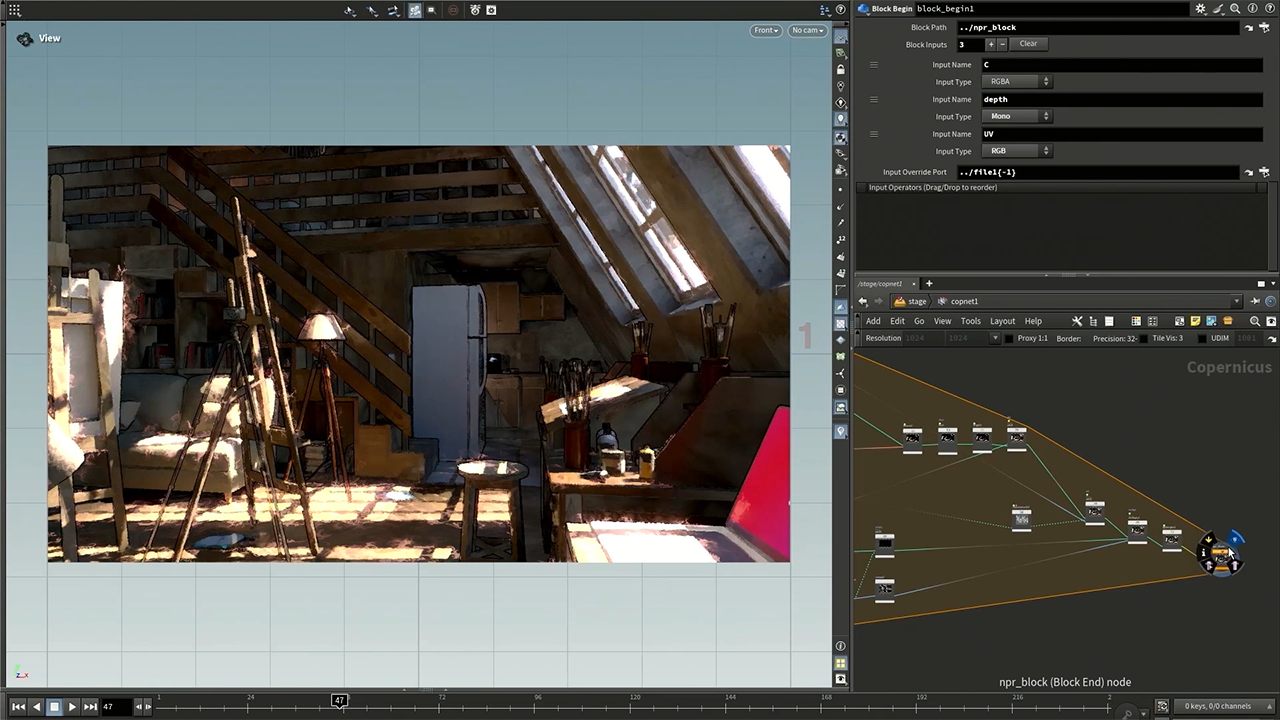Open the Mono Input Type dropdown
This screenshot has width=1280, height=720.
(x=1017, y=117)
